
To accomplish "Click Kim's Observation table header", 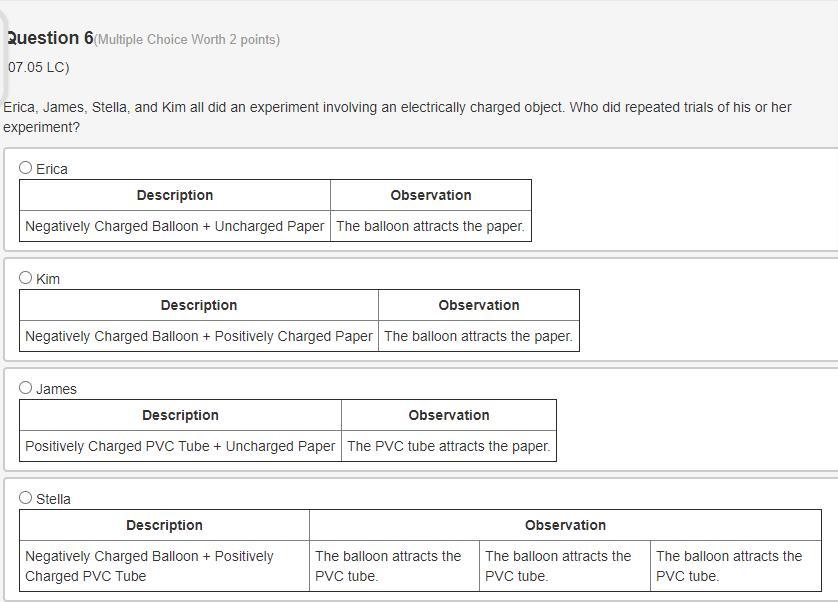I will (479, 305).
